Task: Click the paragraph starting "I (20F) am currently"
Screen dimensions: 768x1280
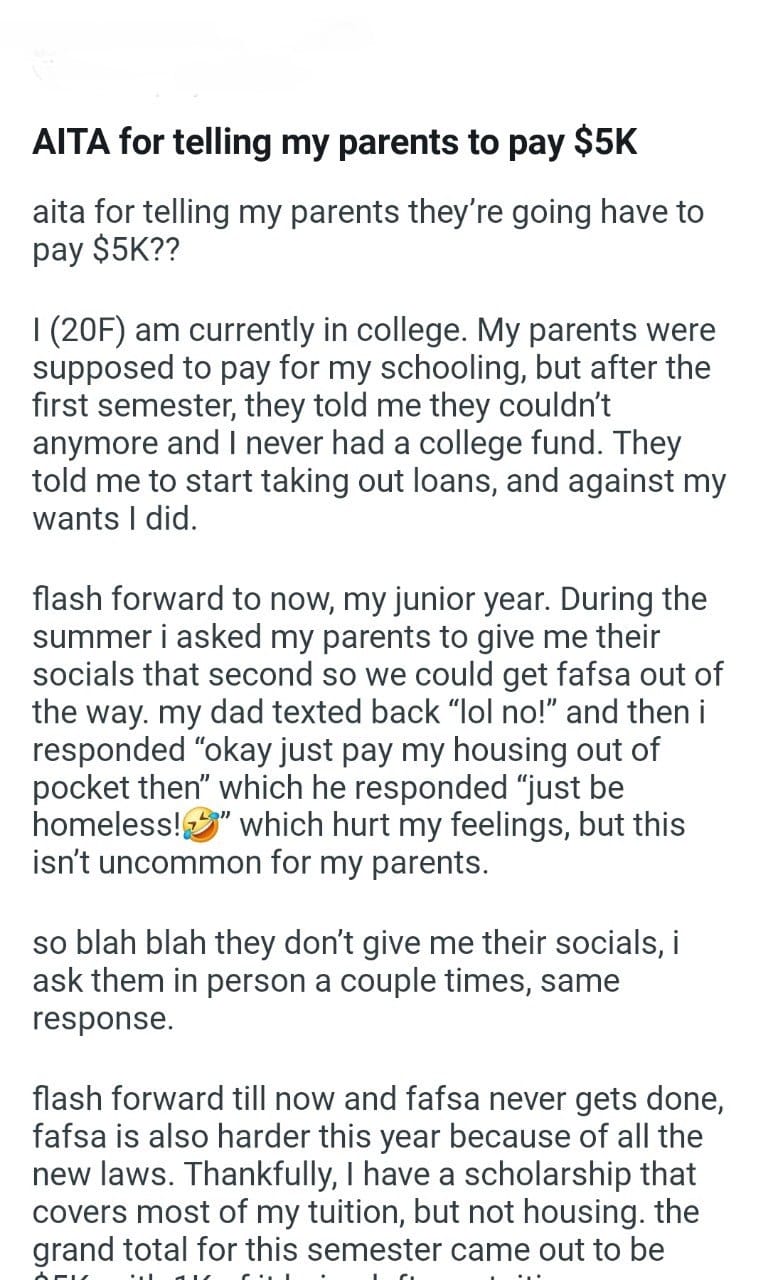Action: [x=378, y=425]
